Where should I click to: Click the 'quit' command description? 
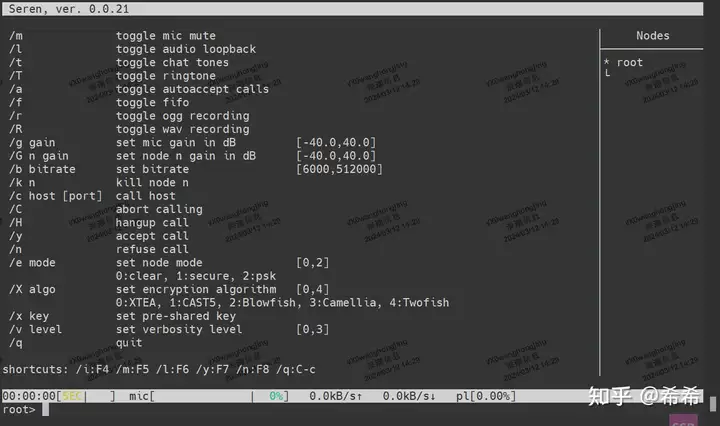[x=129, y=343]
